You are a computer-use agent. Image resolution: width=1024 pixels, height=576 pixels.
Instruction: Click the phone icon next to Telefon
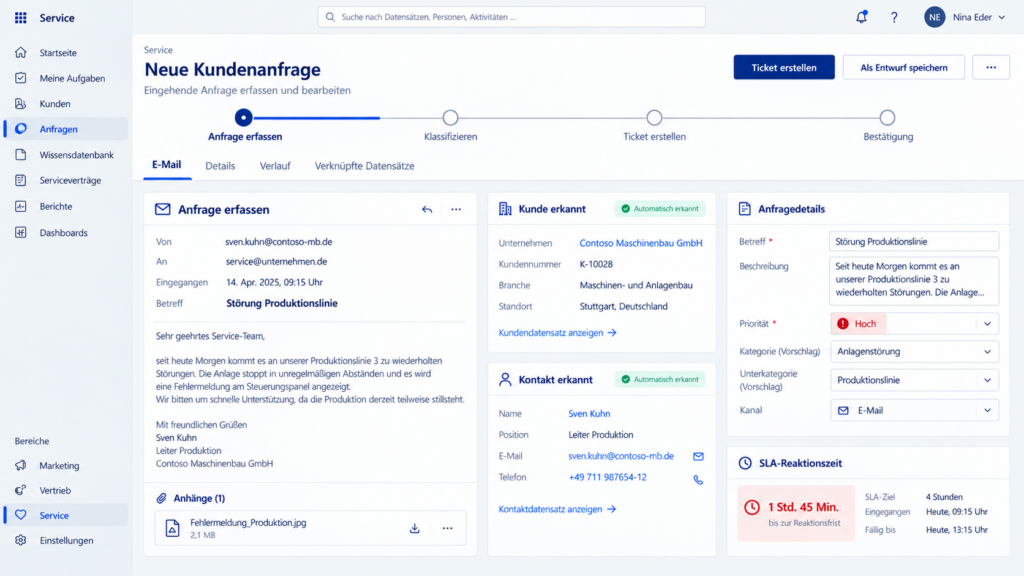698,480
